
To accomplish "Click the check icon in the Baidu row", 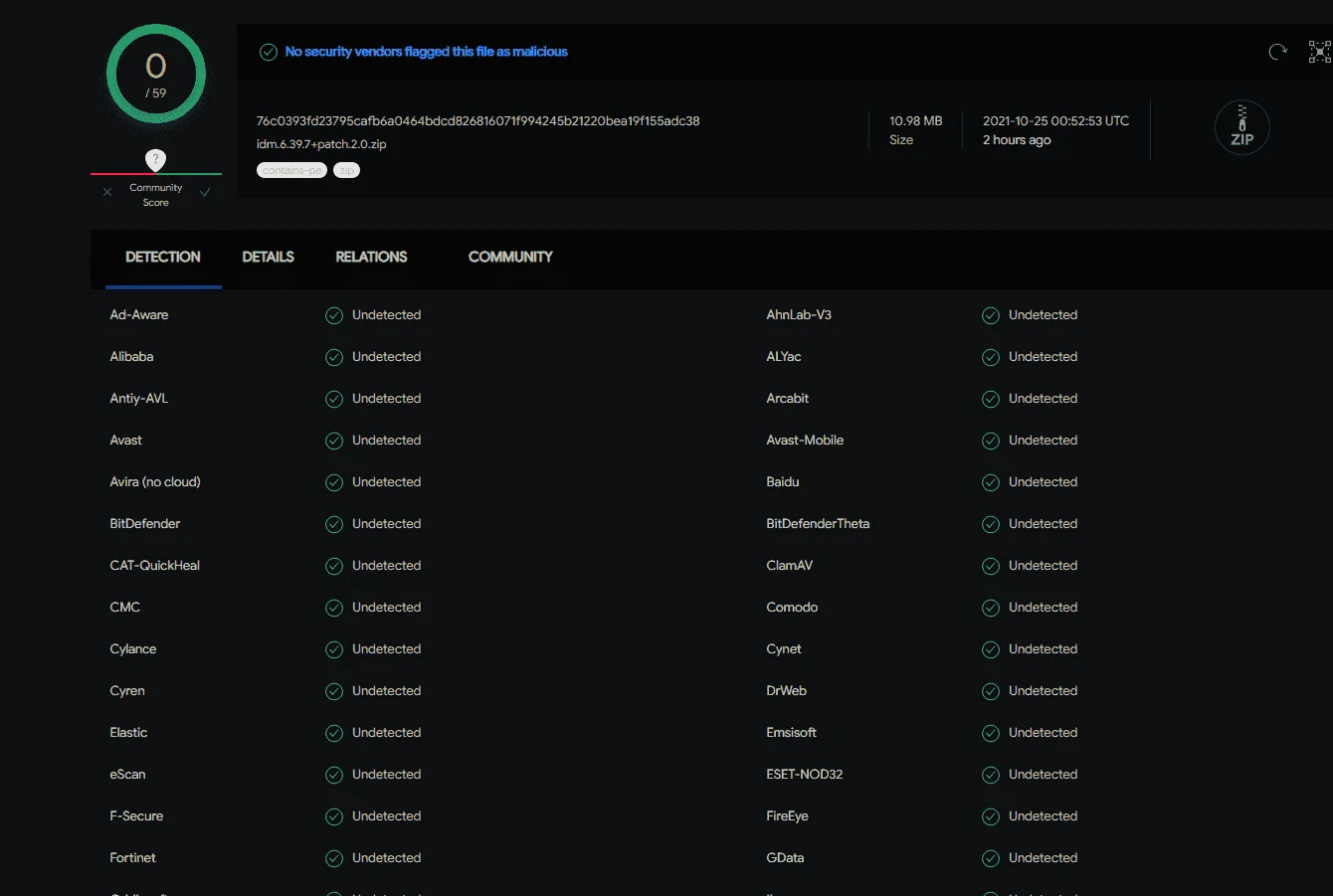I will [x=991, y=482].
